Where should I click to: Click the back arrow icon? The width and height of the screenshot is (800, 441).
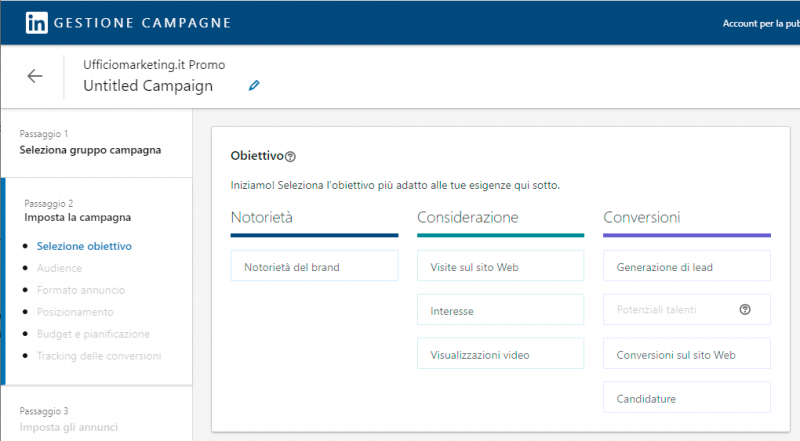pos(35,76)
